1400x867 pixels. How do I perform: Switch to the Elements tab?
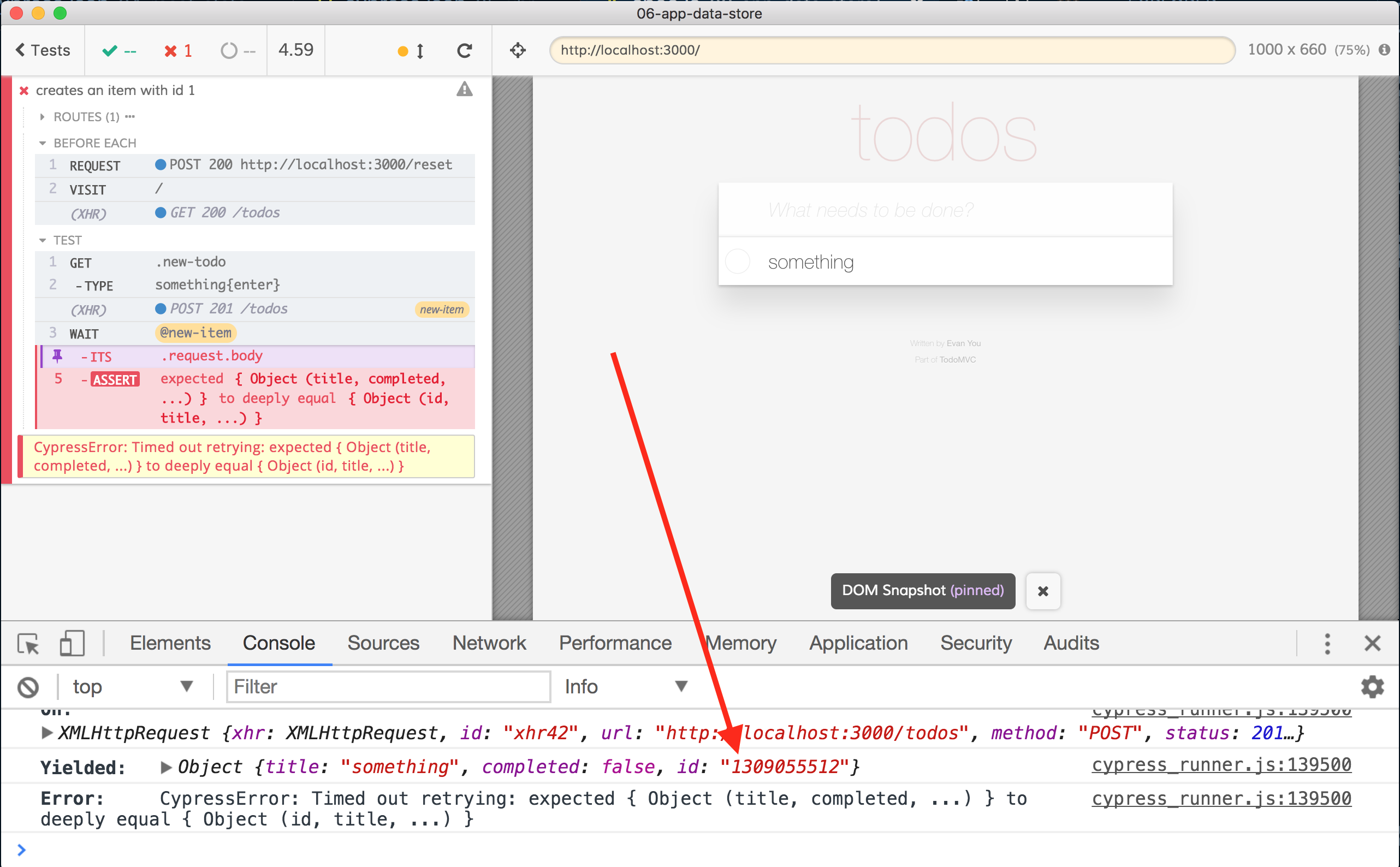(170, 643)
